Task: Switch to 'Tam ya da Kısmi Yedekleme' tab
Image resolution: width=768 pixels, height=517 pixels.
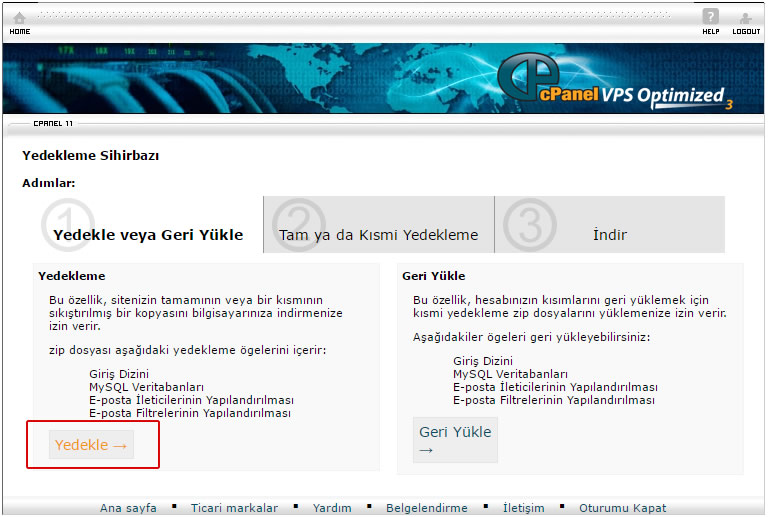Action: pos(378,236)
